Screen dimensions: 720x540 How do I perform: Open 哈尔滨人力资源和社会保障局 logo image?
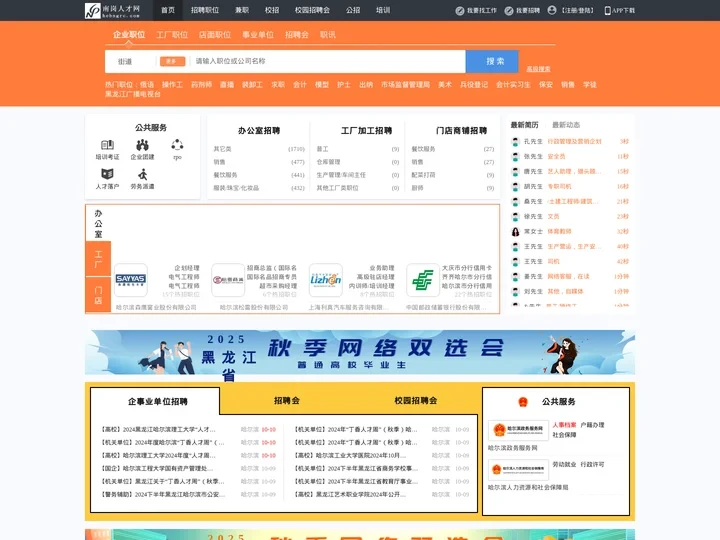tap(518, 470)
